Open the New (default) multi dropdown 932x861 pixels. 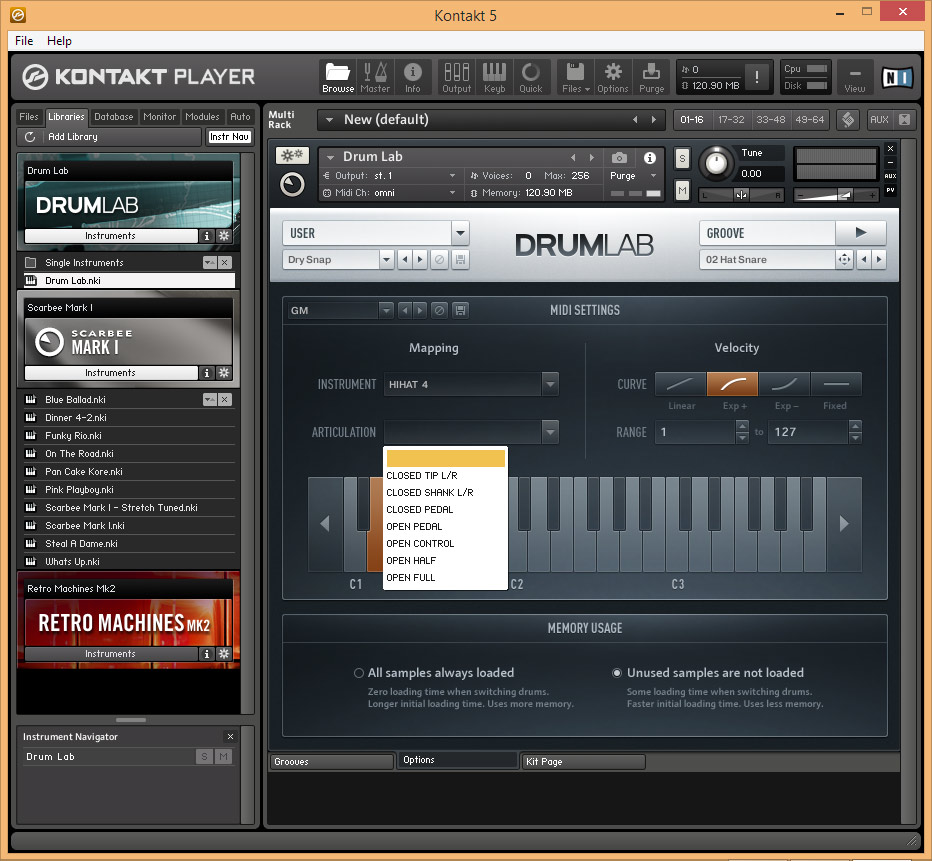329,119
